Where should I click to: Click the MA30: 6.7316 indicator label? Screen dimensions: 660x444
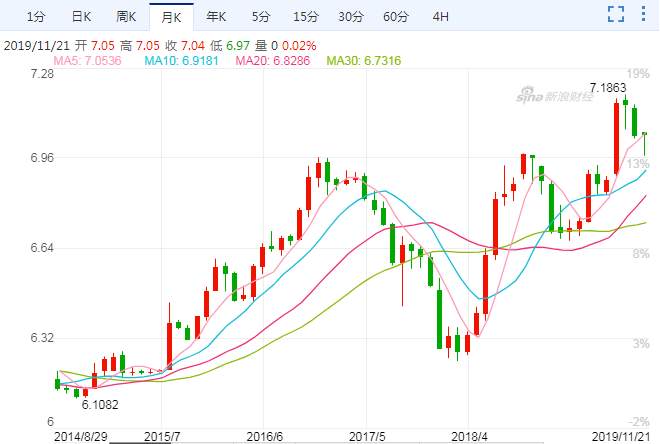(364, 61)
